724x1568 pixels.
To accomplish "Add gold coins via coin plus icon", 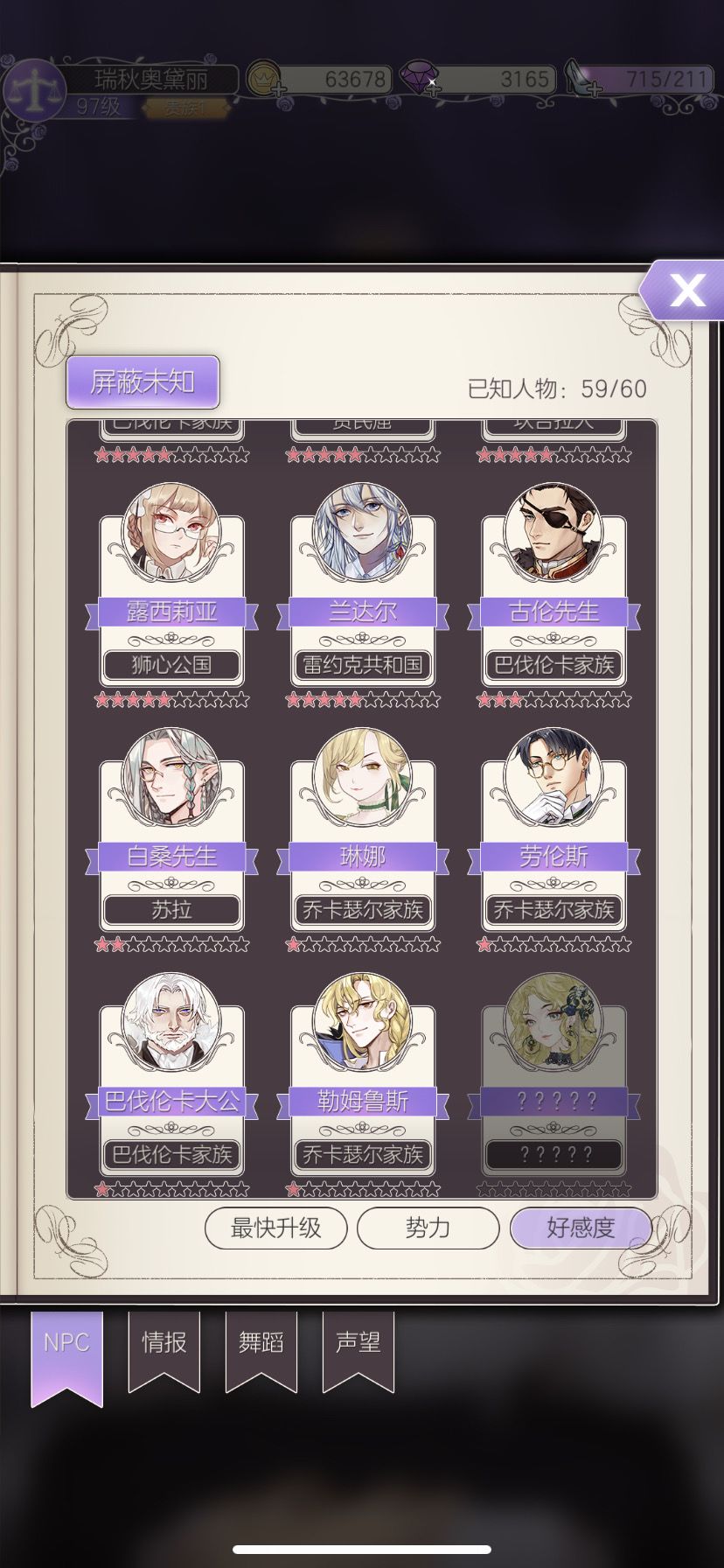I will point(263,79).
